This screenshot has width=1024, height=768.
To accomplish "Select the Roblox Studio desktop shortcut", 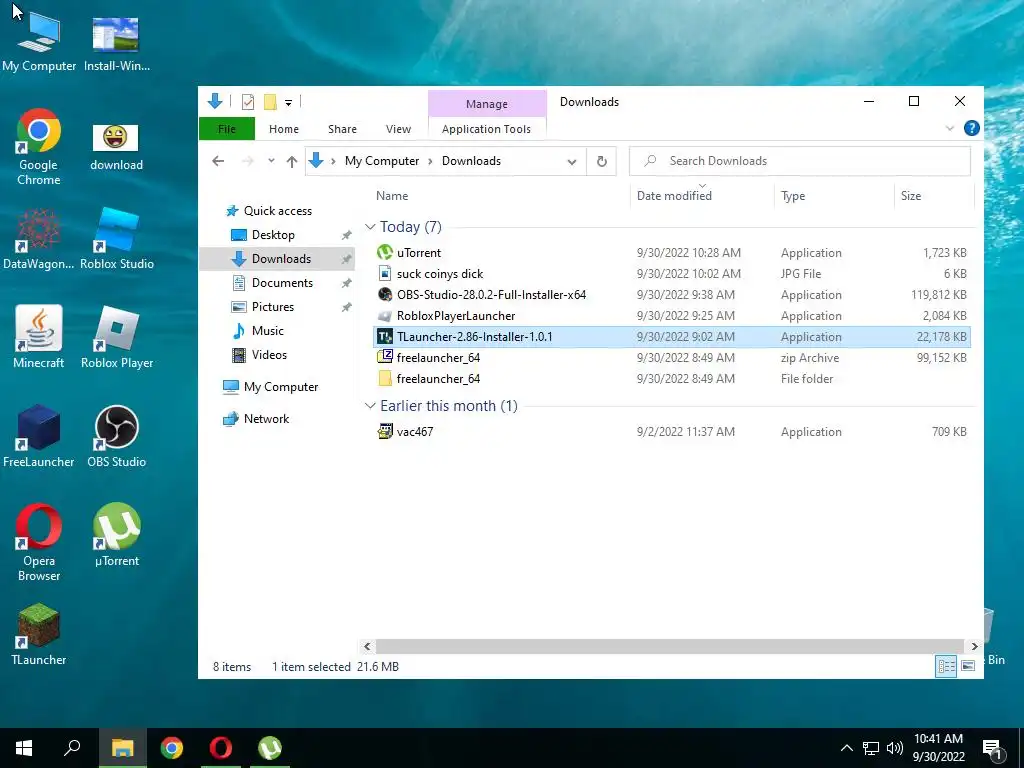I will pyautogui.click(x=116, y=239).
